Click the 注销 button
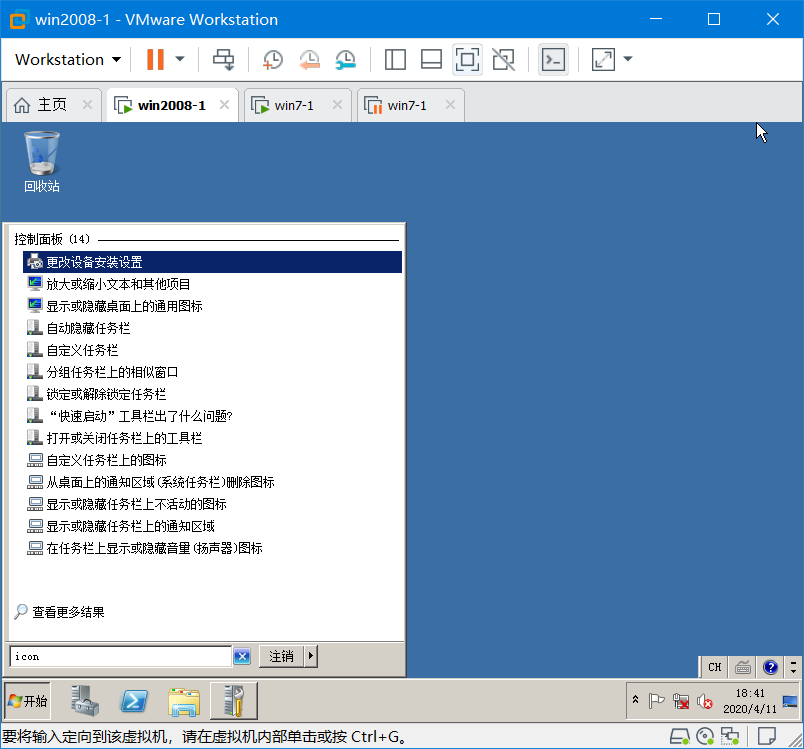Viewport: 804px width, 749px height. (282, 656)
